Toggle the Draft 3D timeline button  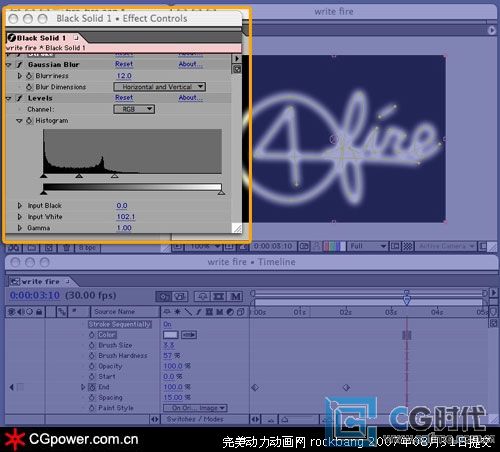pyautogui.click(x=180, y=296)
